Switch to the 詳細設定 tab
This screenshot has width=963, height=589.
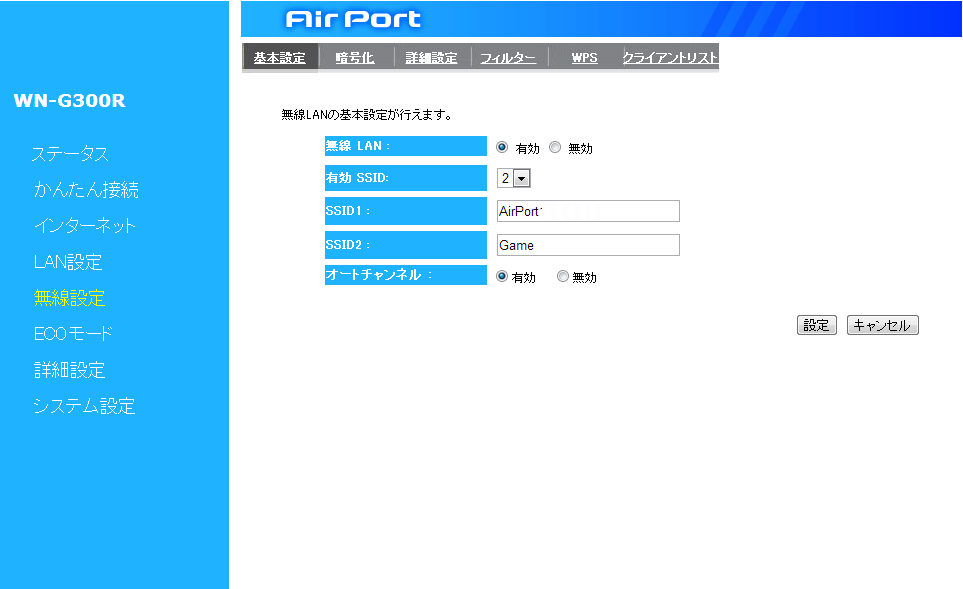pyautogui.click(x=432, y=58)
